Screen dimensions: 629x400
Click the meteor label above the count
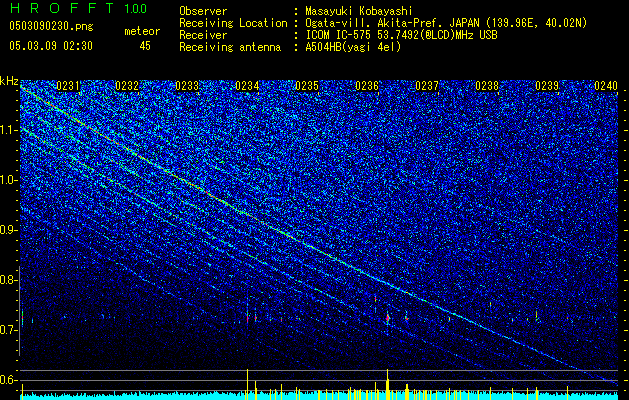coord(142,31)
